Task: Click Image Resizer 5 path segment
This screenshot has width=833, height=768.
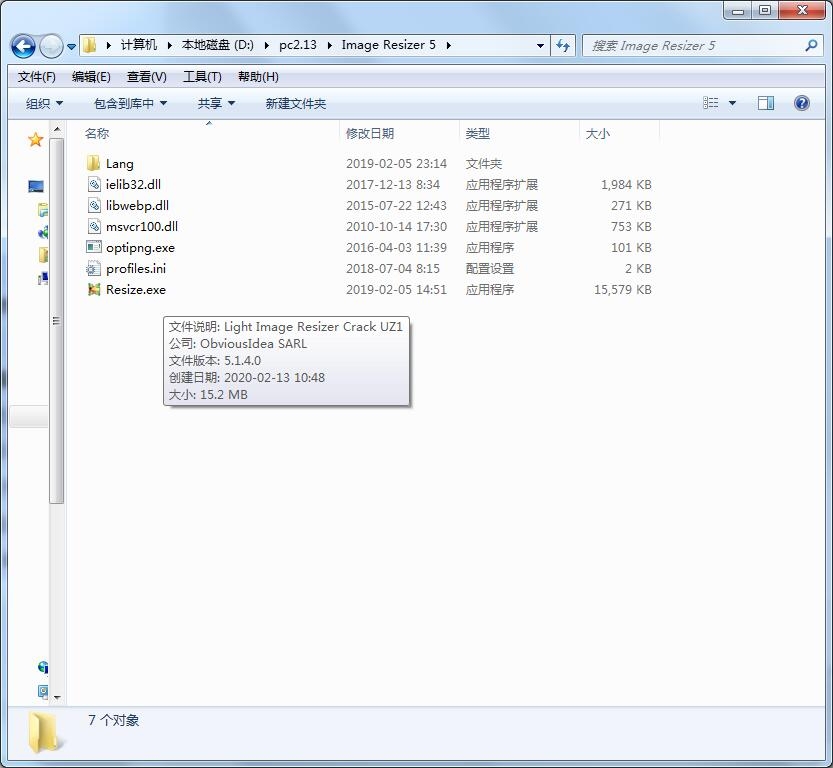Action: pyautogui.click(x=388, y=45)
